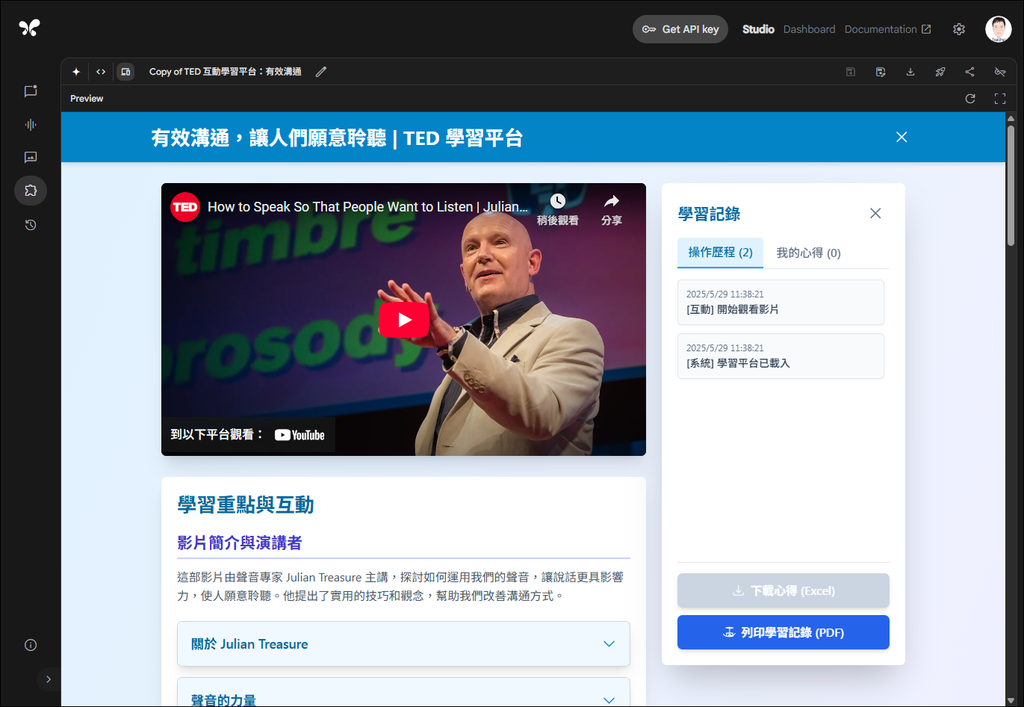Play the YouTube video

click(404, 320)
